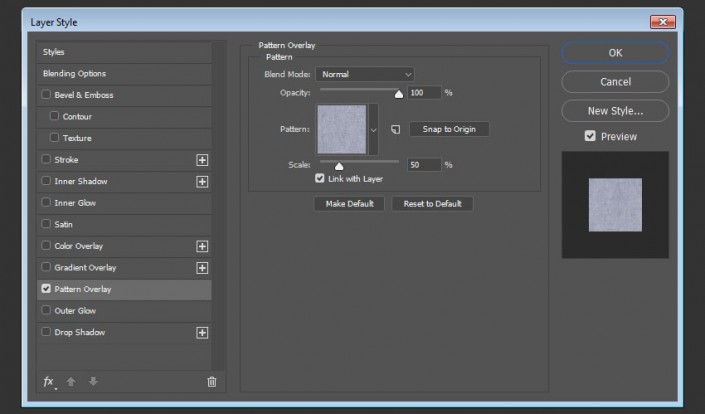This screenshot has height=414, width=705.
Task: Open the Styles section
Action: (54, 51)
